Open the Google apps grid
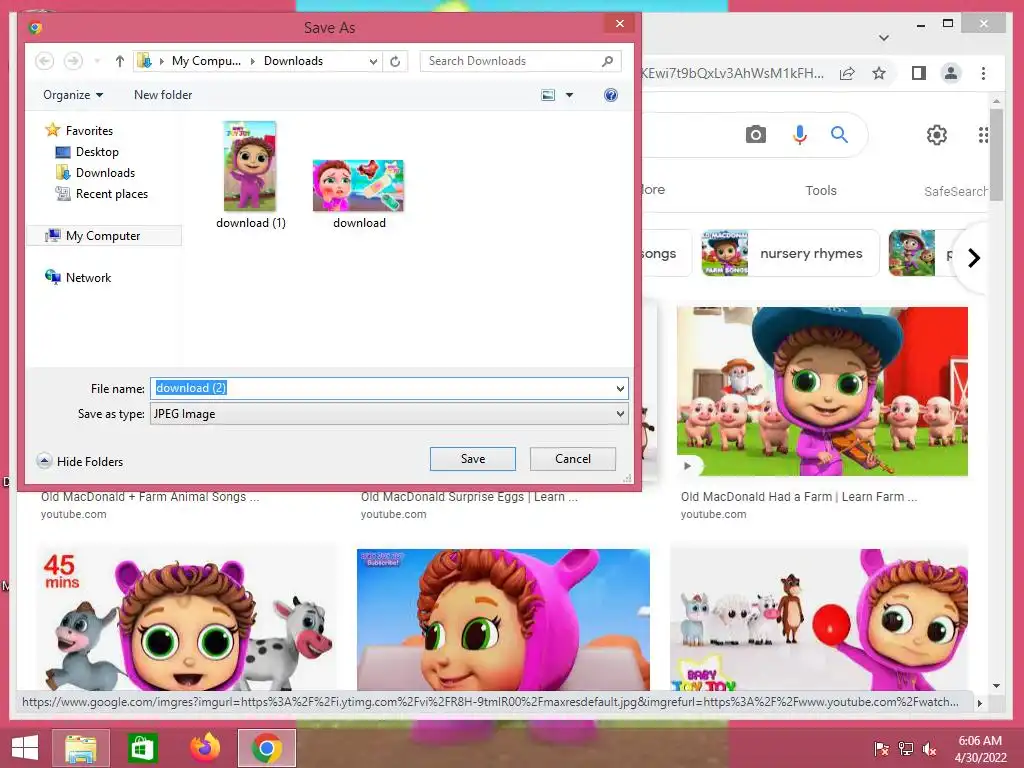Image resolution: width=1024 pixels, height=768 pixels. [983, 135]
